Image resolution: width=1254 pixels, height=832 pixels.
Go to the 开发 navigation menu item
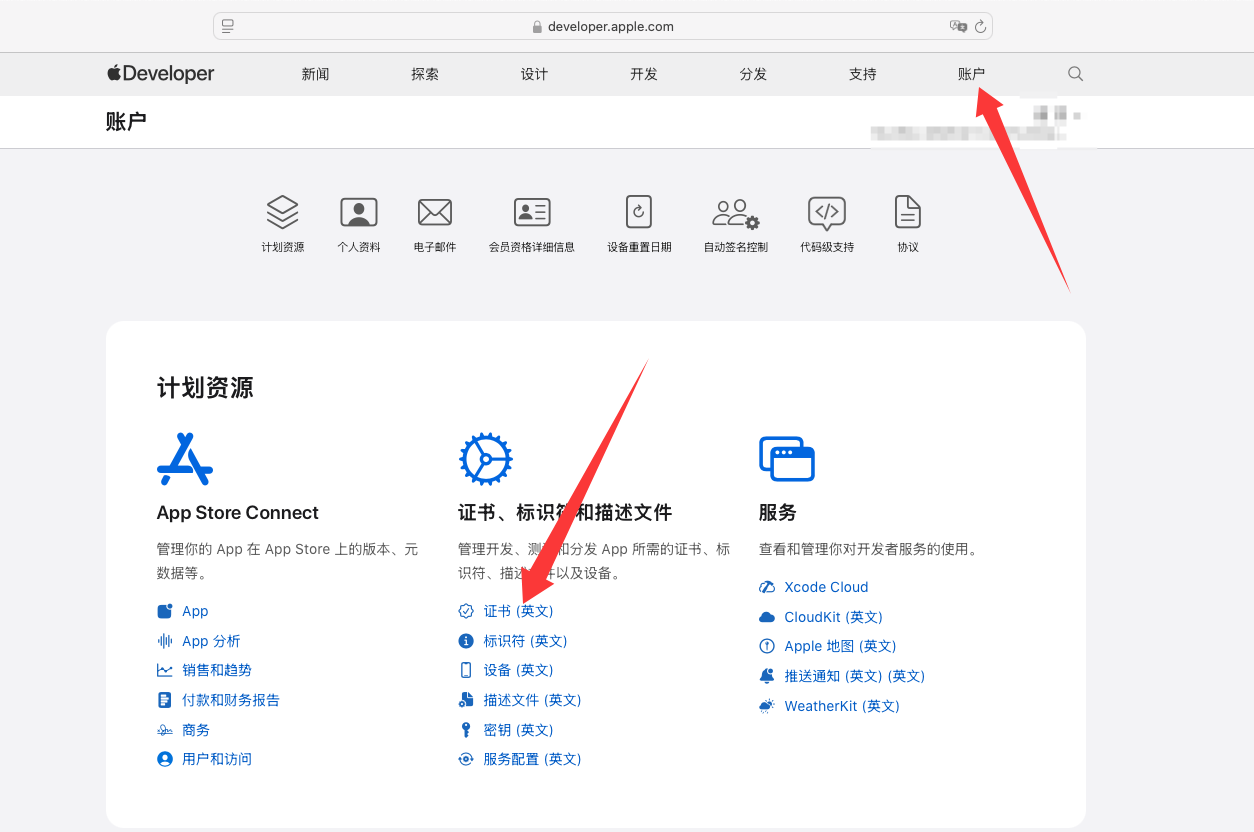644,74
